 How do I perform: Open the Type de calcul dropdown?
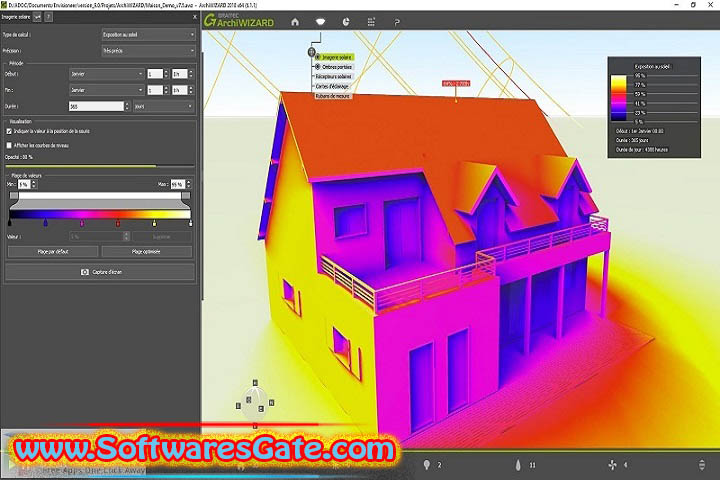point(148,34)
